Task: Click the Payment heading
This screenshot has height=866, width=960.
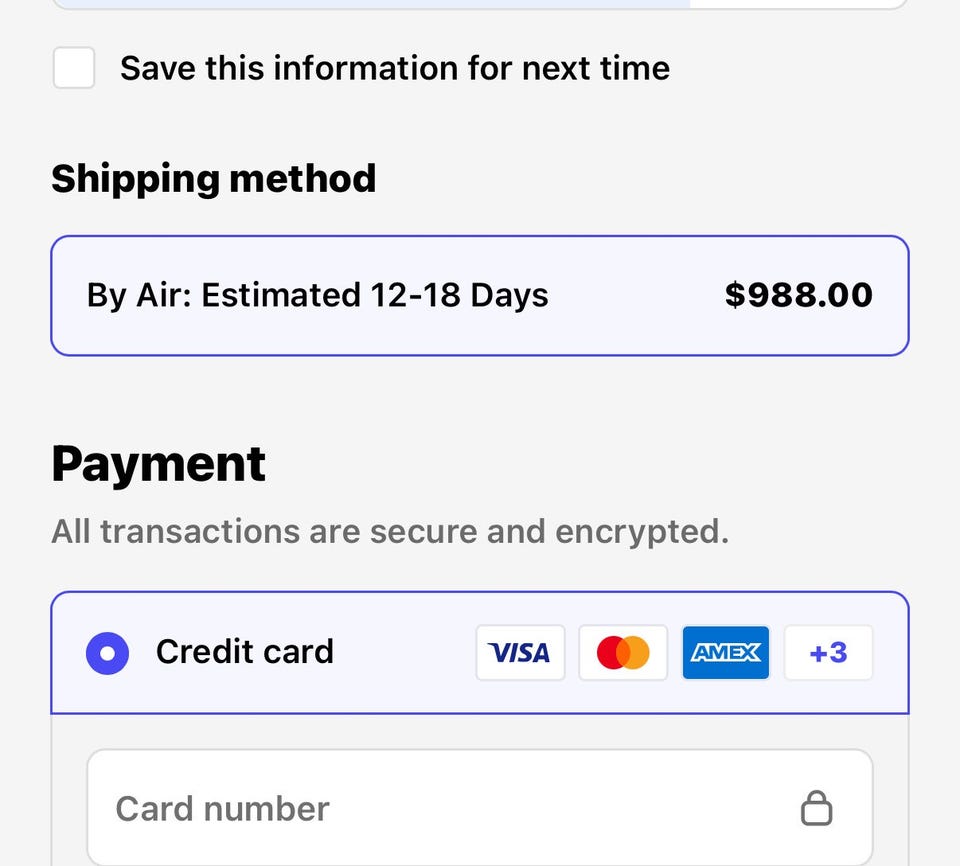Action: (x=159, y=464)
